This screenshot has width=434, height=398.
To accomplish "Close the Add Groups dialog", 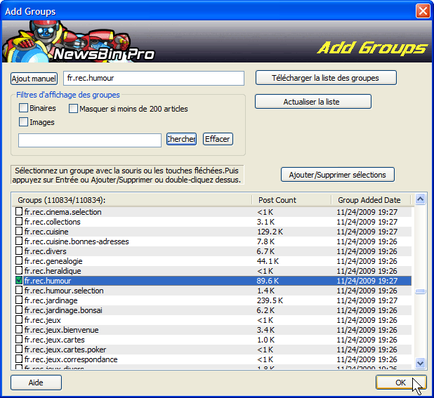I will pyautogui.click(x=423, y=11).
